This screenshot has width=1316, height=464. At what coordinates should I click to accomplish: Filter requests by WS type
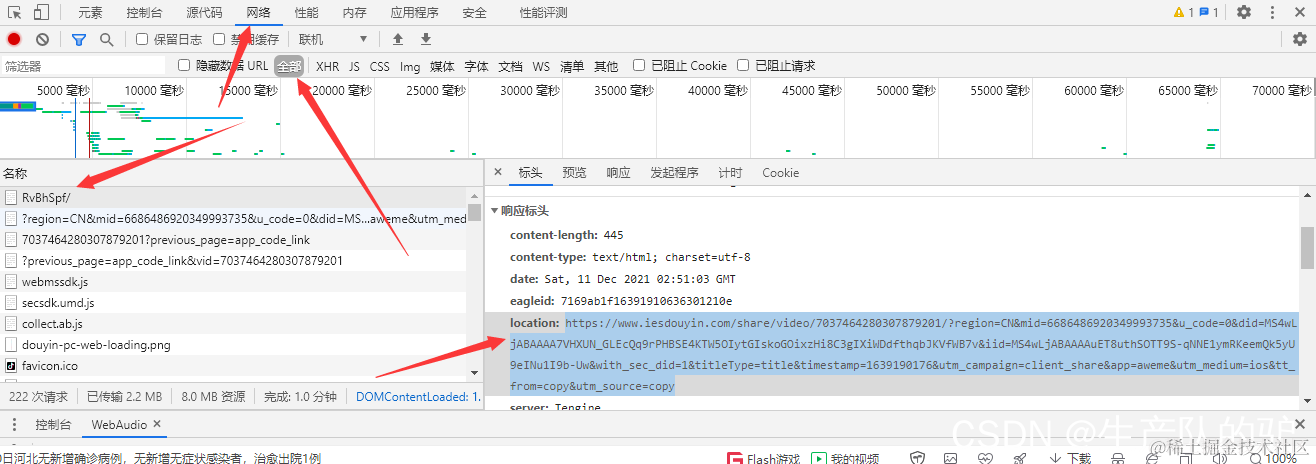pyautogui.click(x=541, y=66)
